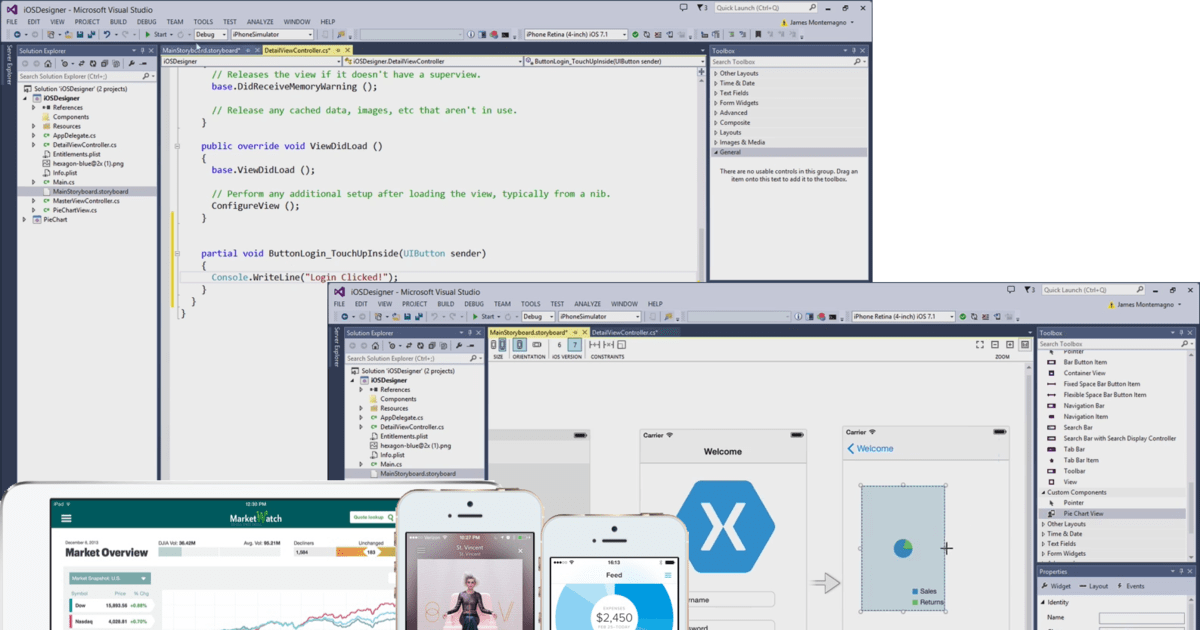Click Start debug button in front window toolbar
The height and width of the screenshot is (630, 1200).
483,316
